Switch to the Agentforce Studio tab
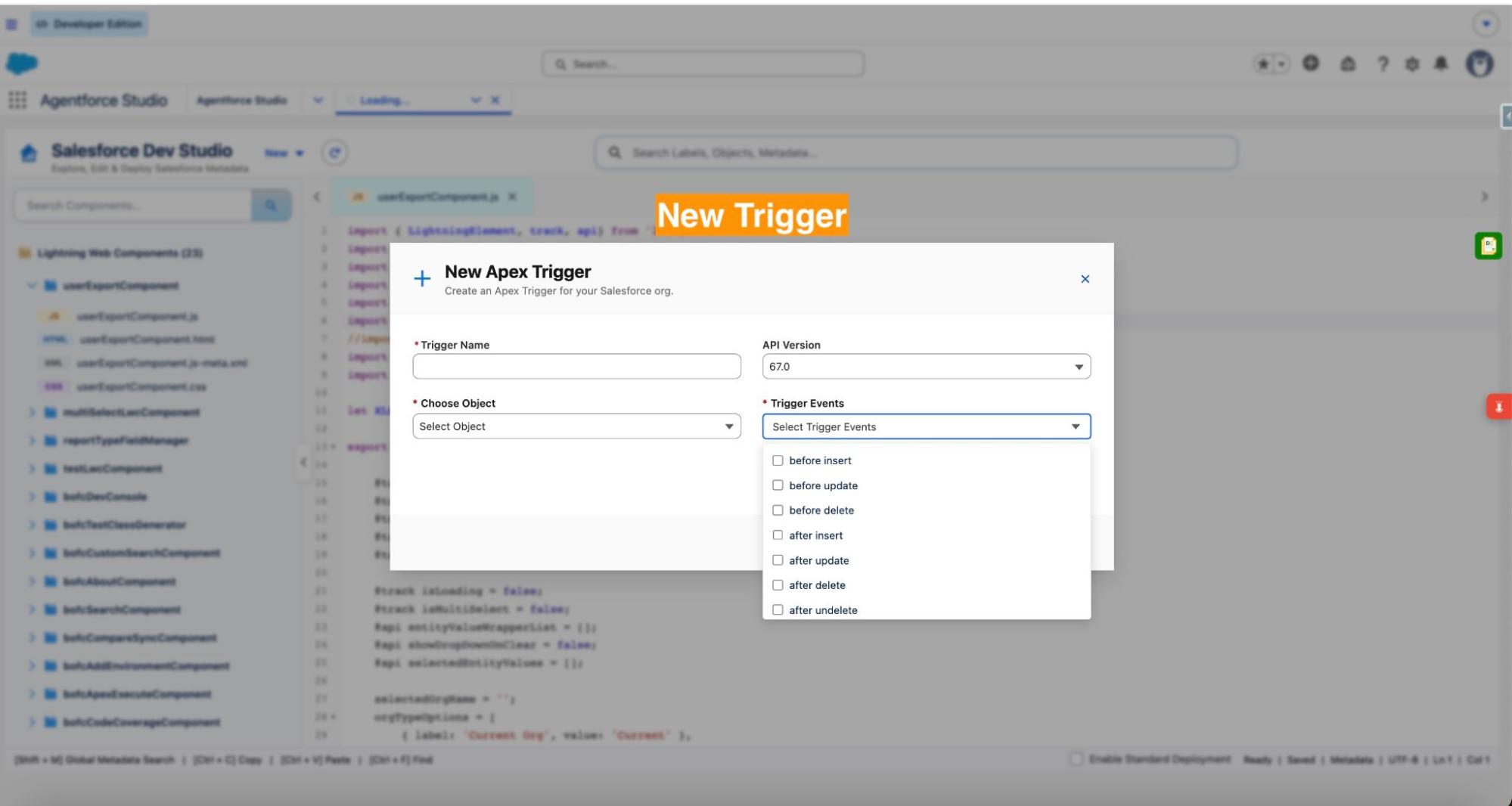This screenshot has width=1512, height=806. click(241, 100)
